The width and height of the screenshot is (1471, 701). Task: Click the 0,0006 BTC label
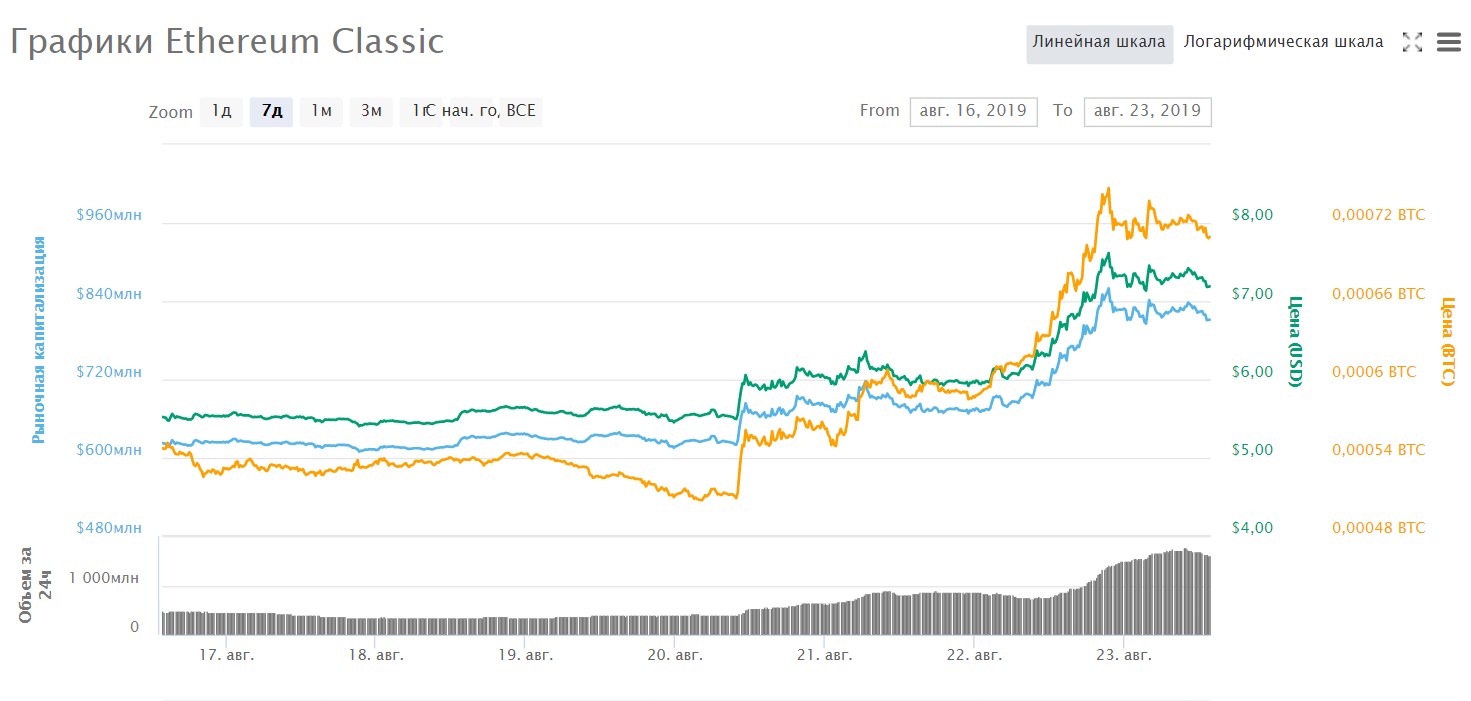pyautogui.click(x=1374, y=372)
